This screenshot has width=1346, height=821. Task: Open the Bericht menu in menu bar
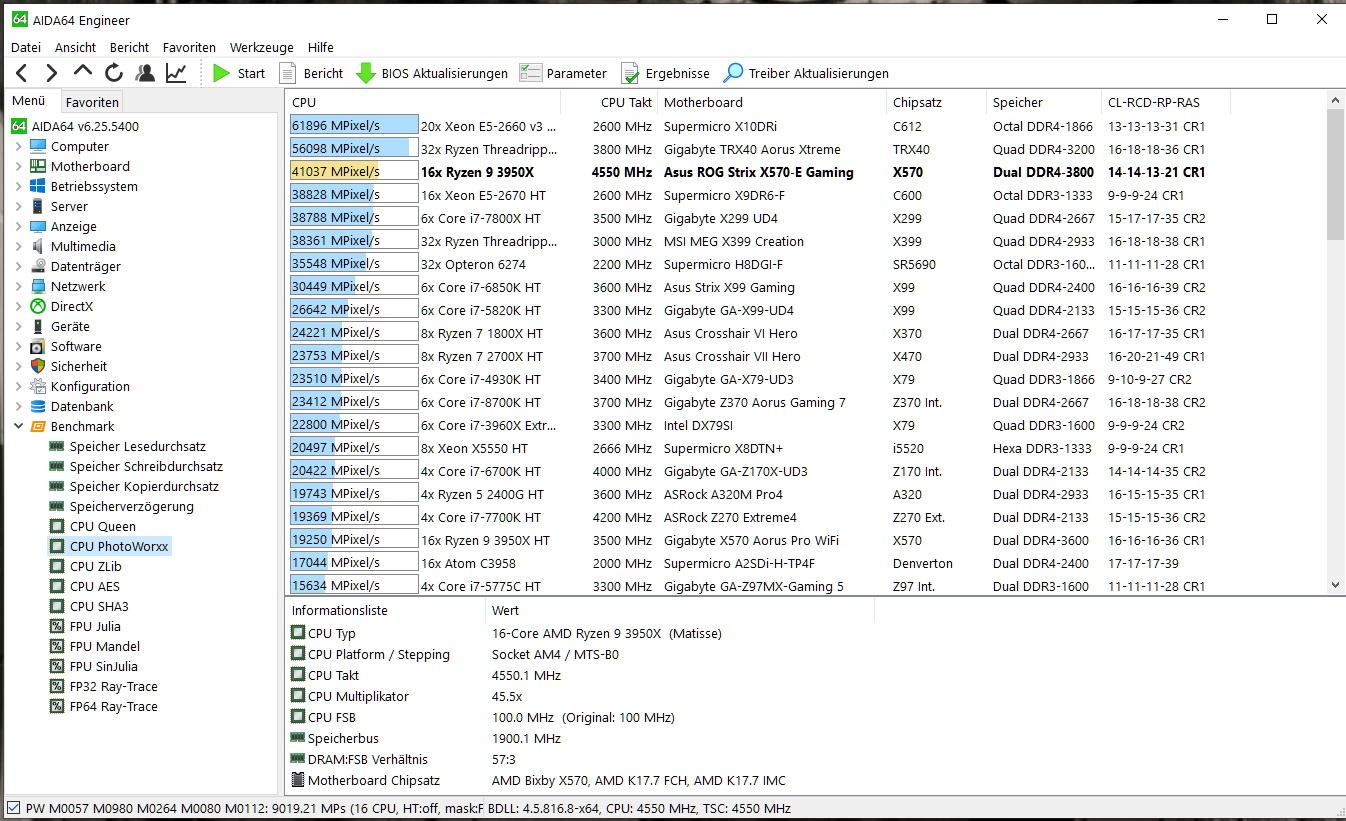129,47
